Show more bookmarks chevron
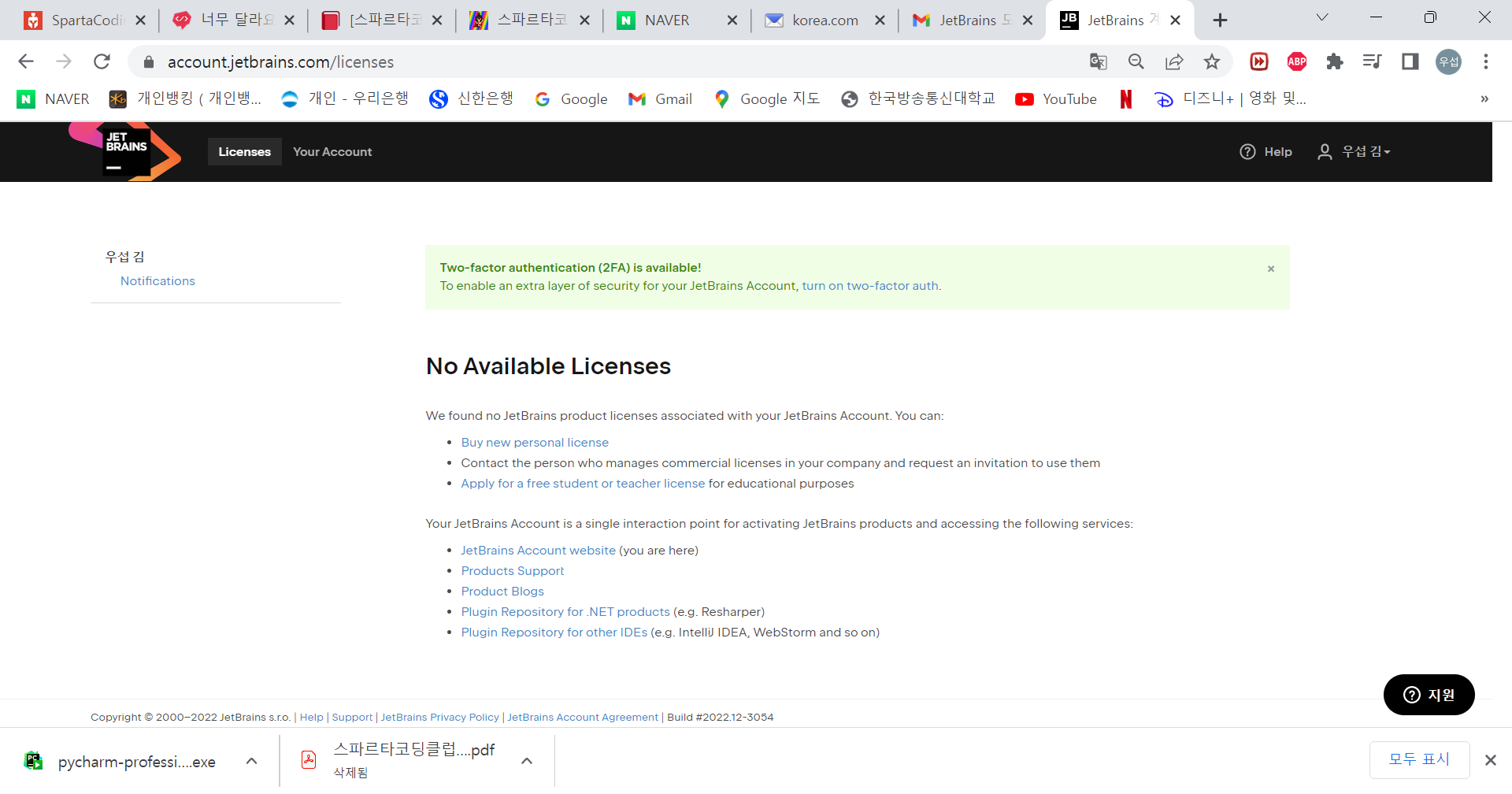The height and width of the screenshot is (794, 1512). (x=1484, y=99)
